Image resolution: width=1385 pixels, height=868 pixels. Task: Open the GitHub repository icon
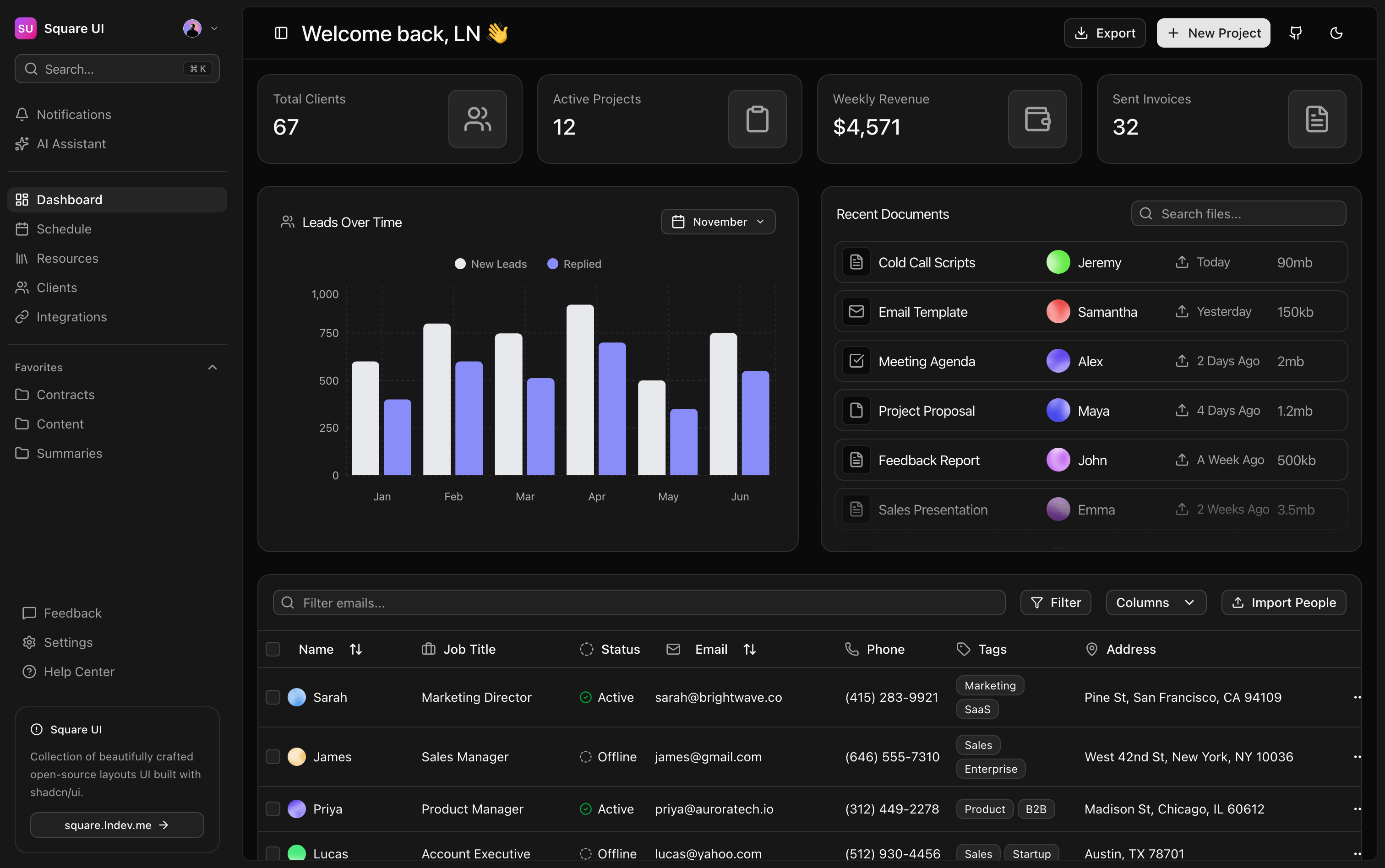tap(1295, 33)
